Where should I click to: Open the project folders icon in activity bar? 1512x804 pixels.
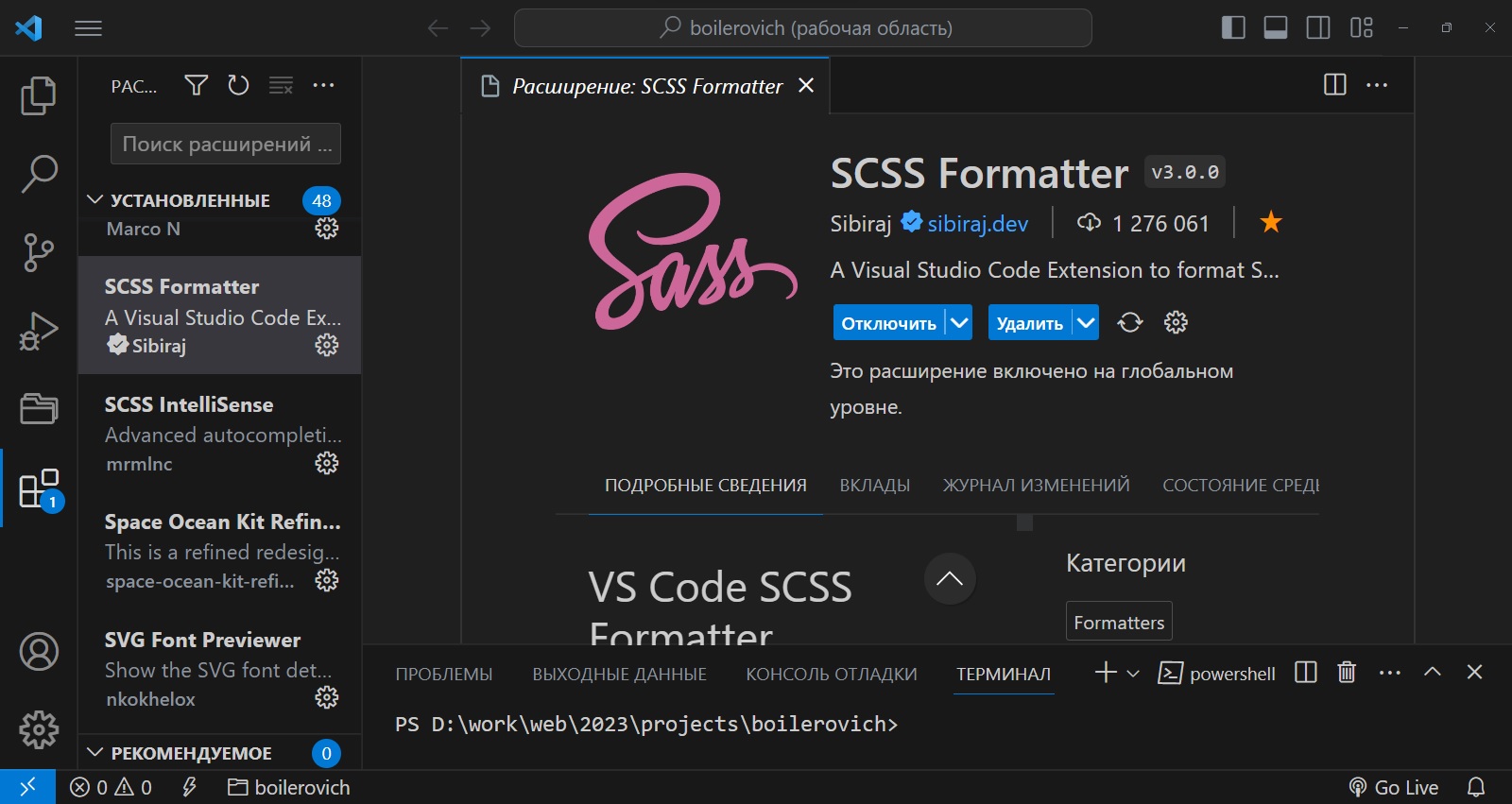pos(39,408)
